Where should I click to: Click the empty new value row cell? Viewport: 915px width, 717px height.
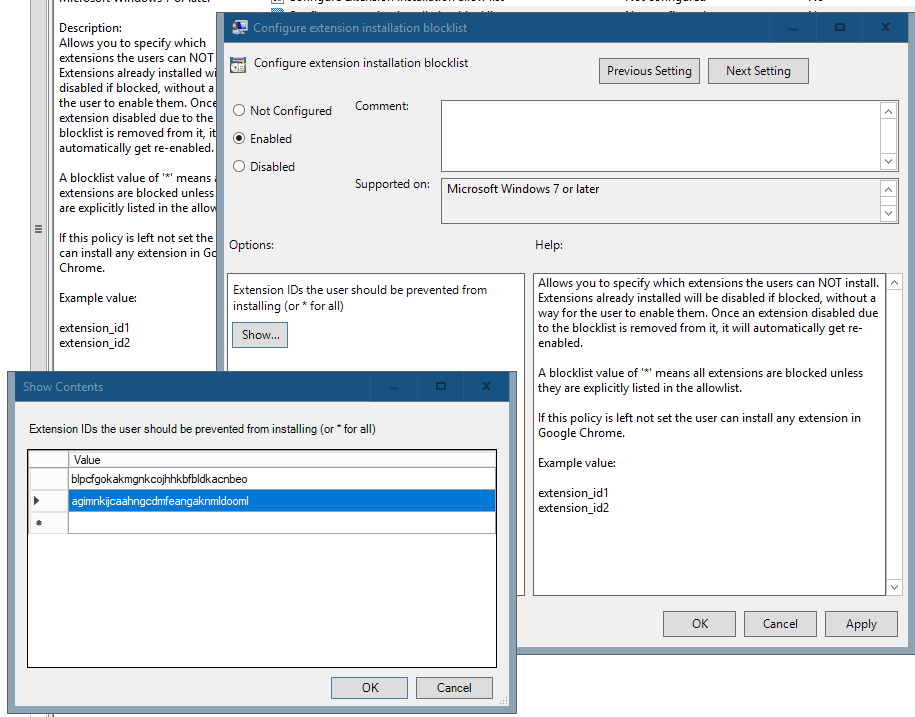282,523
